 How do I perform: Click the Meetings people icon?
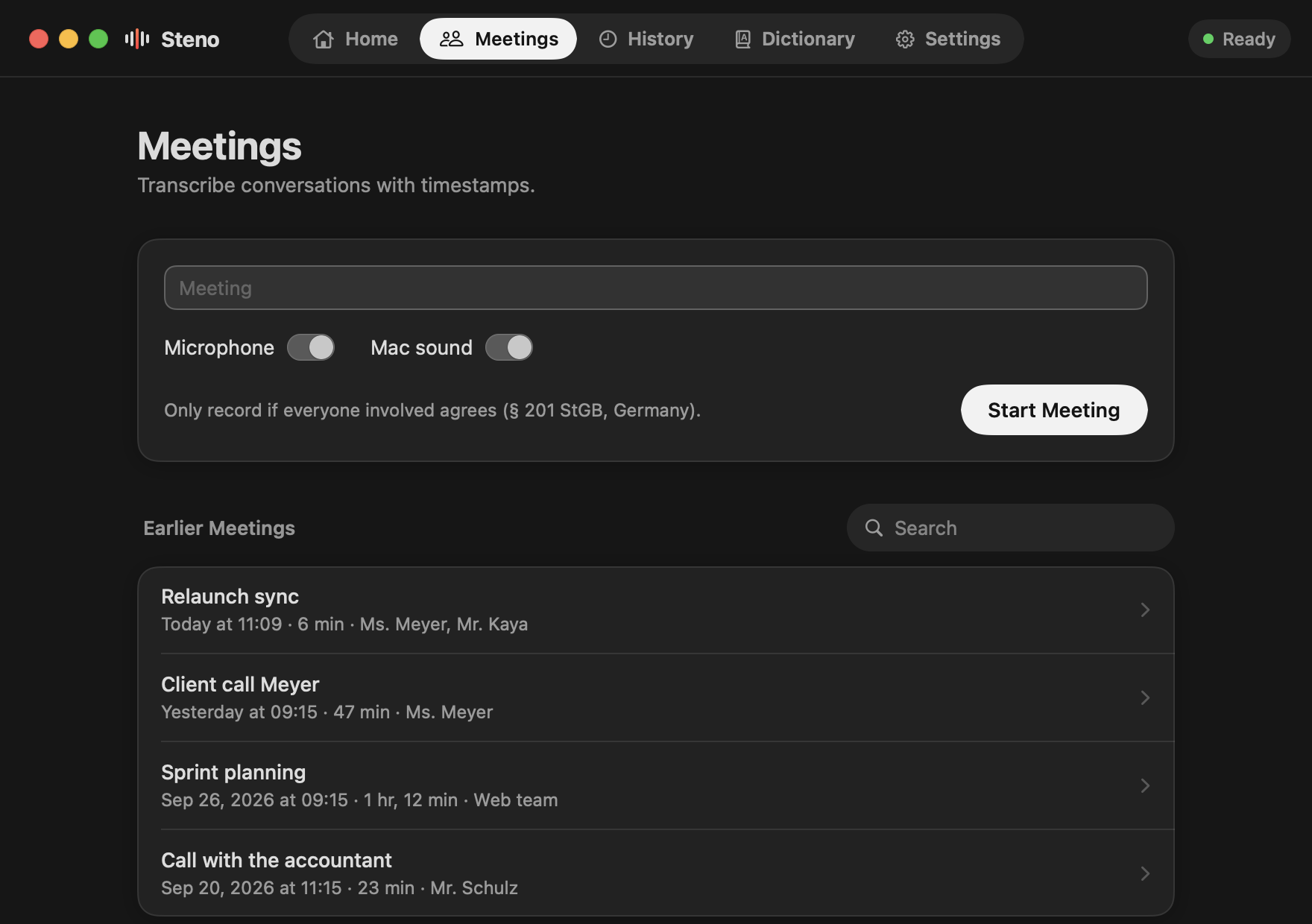click(451, 39)
